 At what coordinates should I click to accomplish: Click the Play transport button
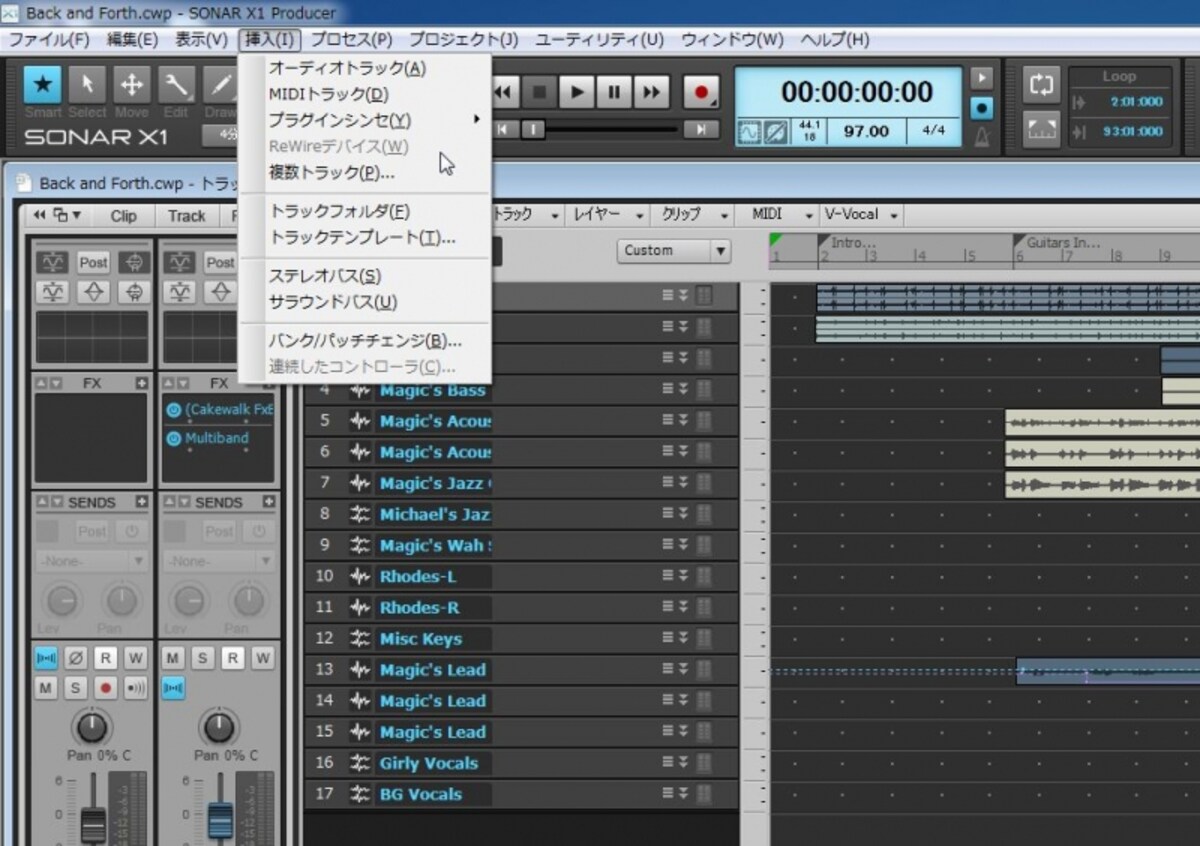point(577,93)
